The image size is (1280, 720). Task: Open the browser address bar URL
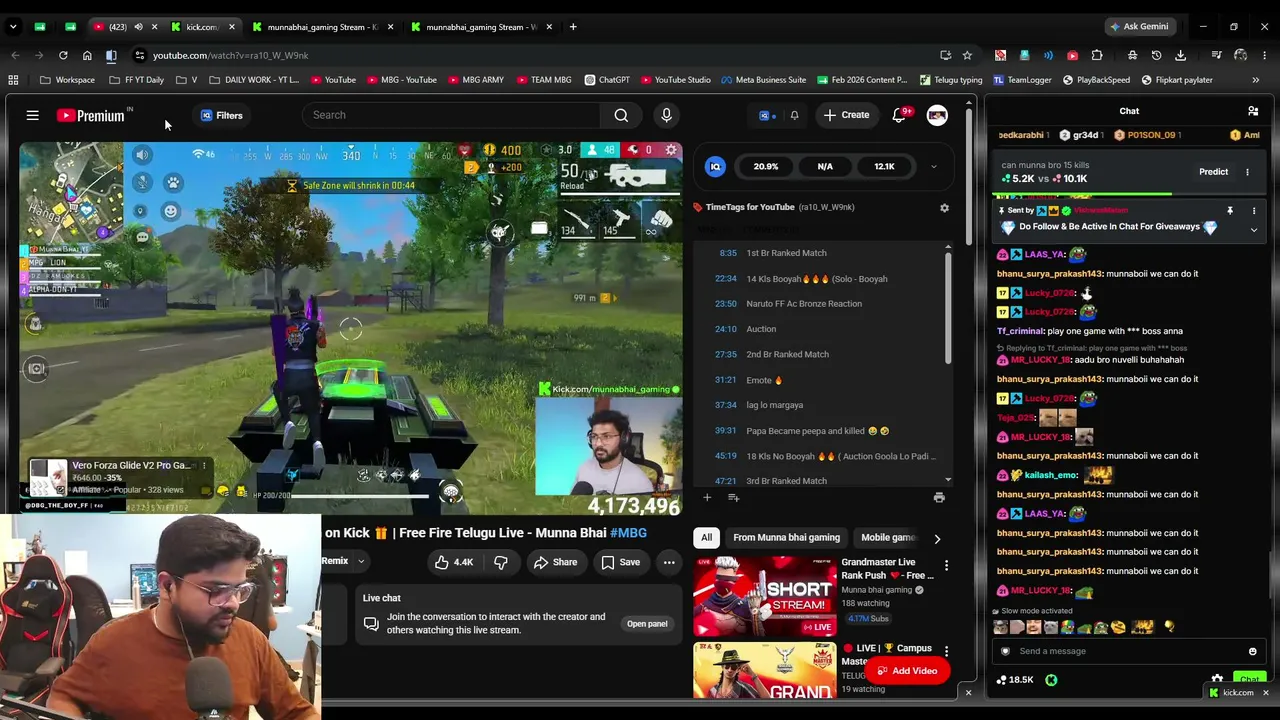(x=231, y=55)
